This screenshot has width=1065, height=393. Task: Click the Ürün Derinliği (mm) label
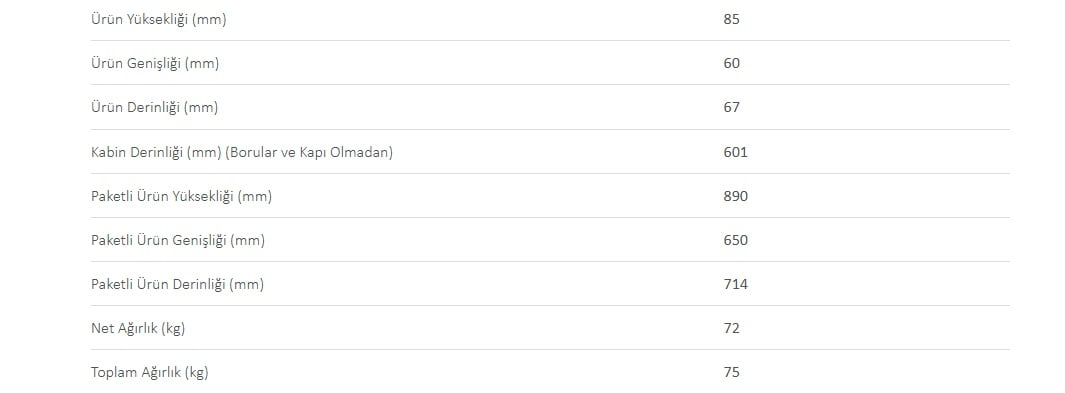(155, 108)
